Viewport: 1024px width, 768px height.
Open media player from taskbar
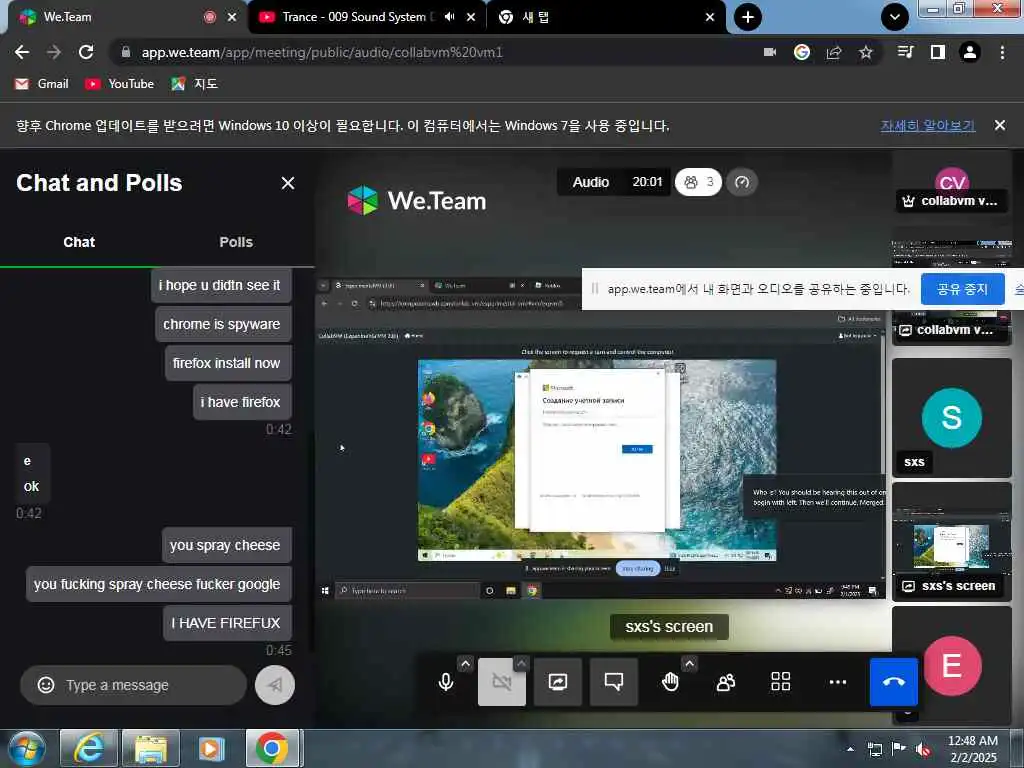(212, 749)
